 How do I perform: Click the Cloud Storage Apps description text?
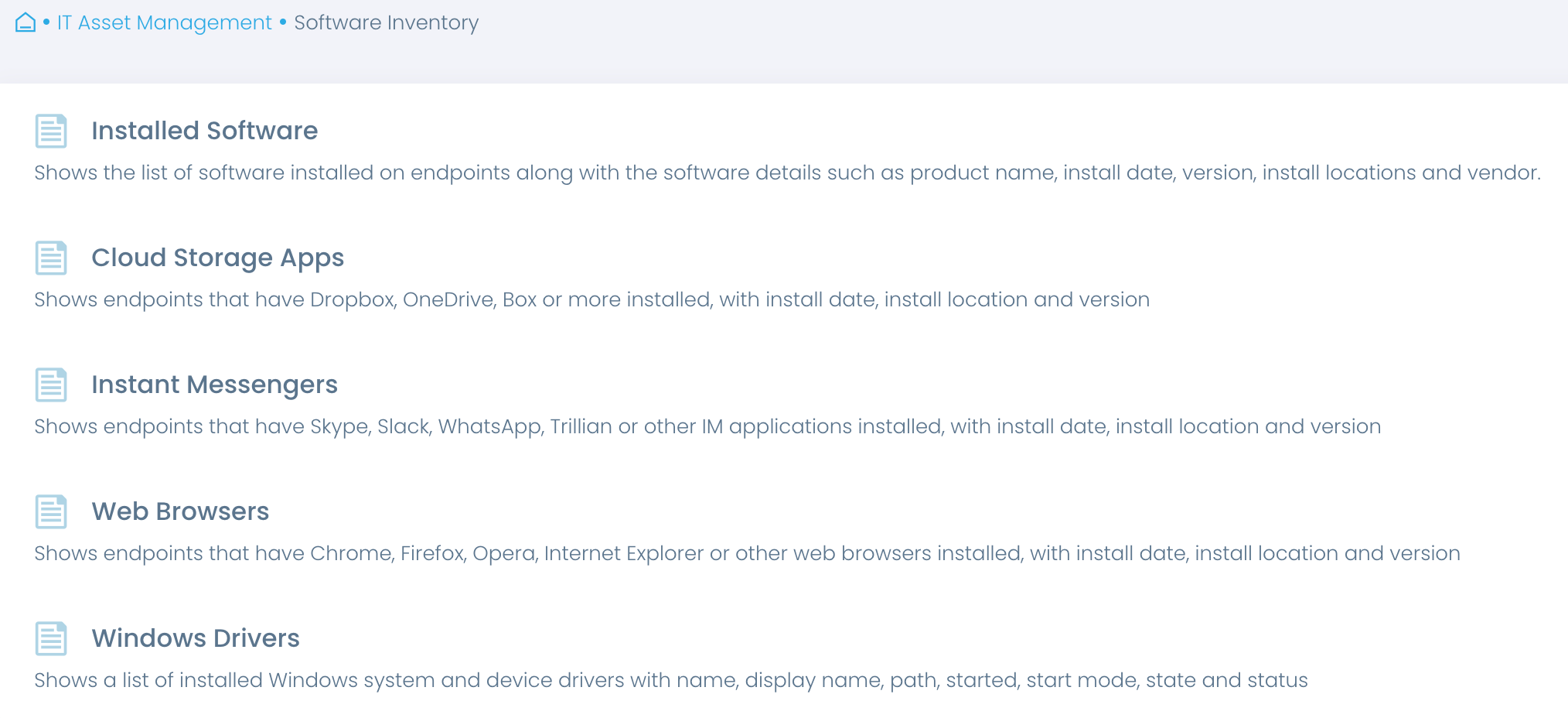pos(591,300)
